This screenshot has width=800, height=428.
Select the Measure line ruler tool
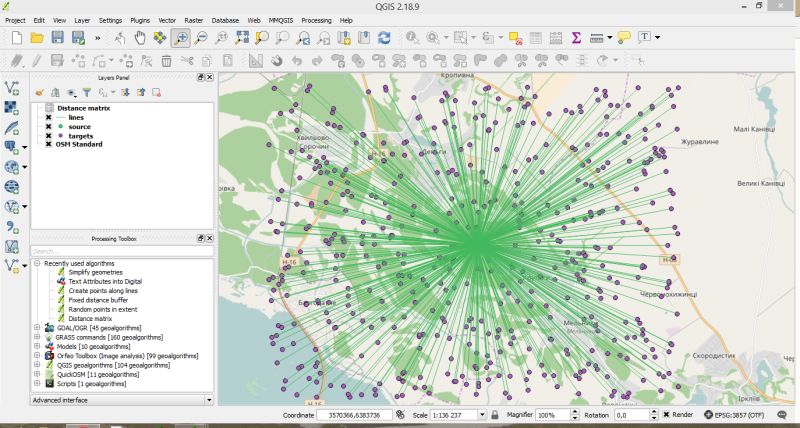596,38
